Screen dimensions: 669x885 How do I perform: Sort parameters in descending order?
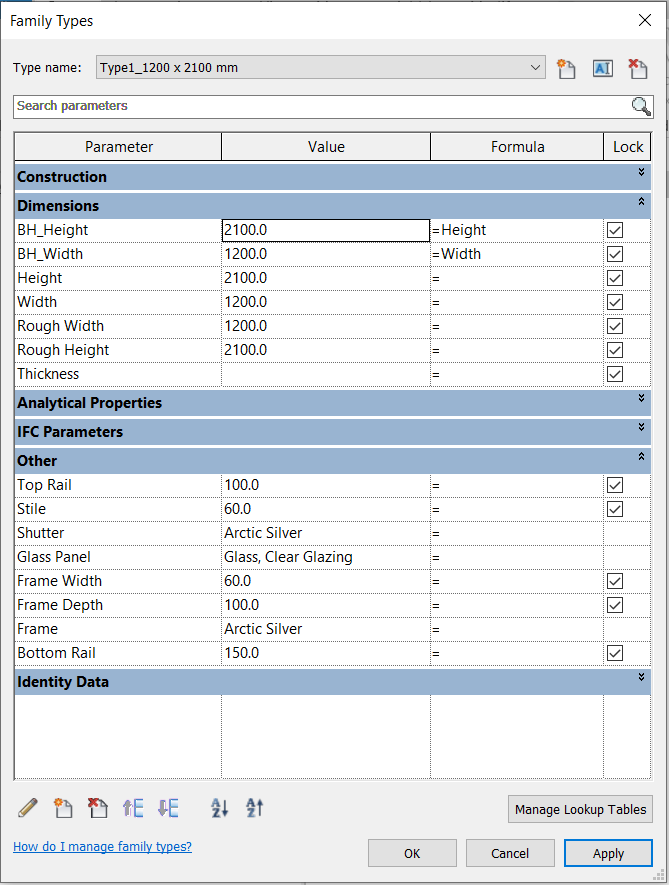[254, 808]
